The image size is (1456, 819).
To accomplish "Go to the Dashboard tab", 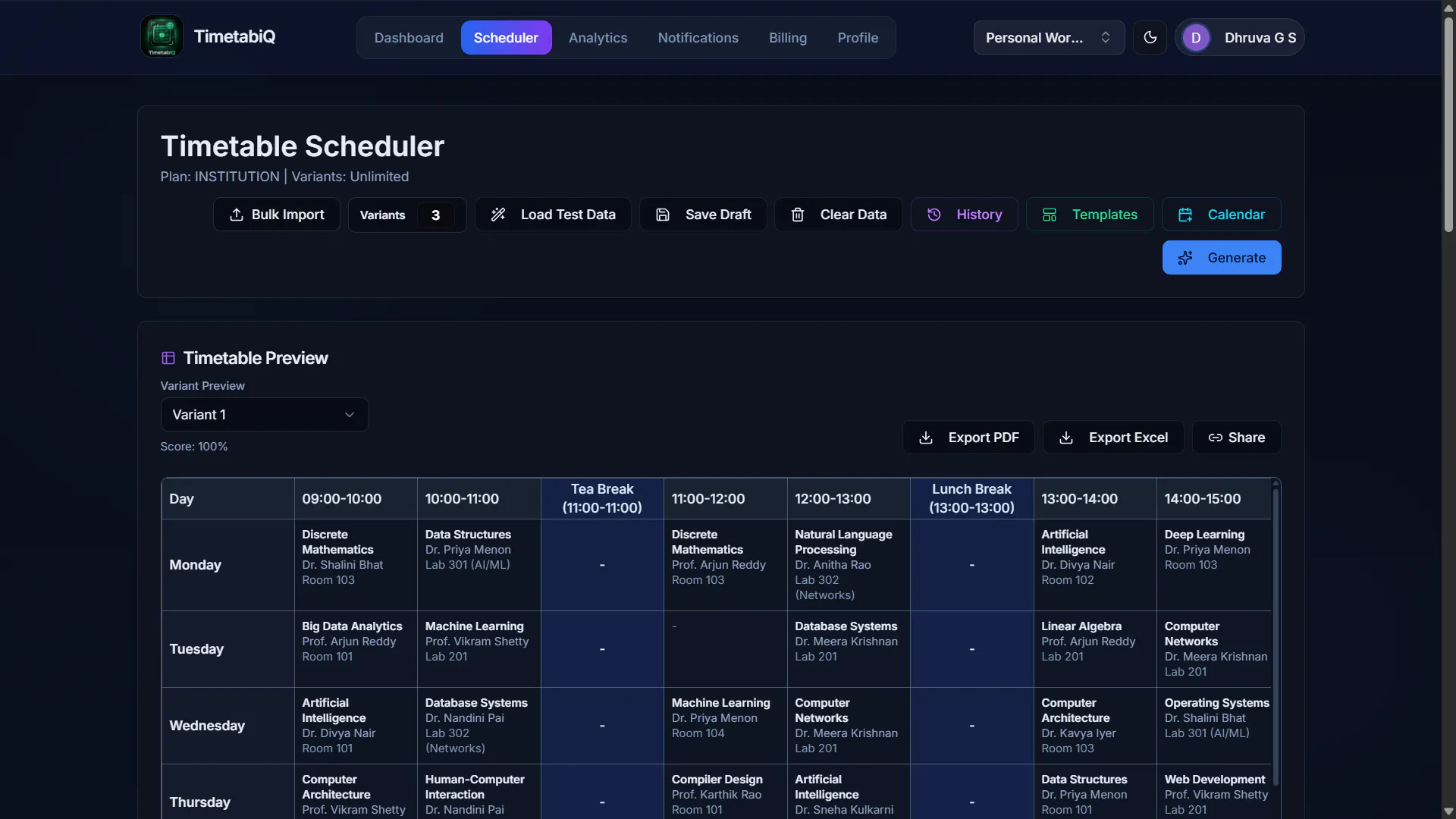I will (409, 37).
